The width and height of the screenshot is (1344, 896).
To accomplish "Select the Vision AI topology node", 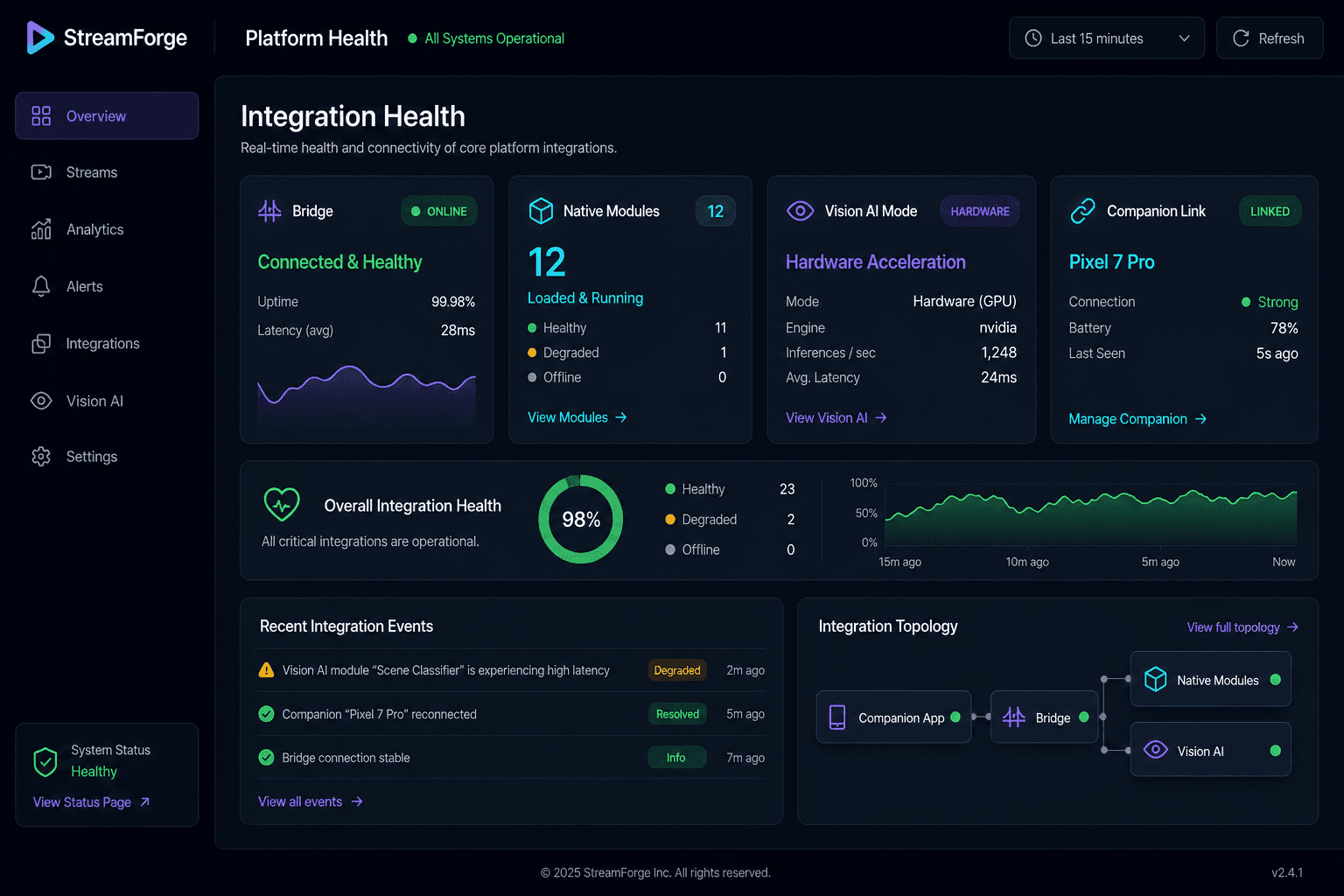I will point(1211,750).
